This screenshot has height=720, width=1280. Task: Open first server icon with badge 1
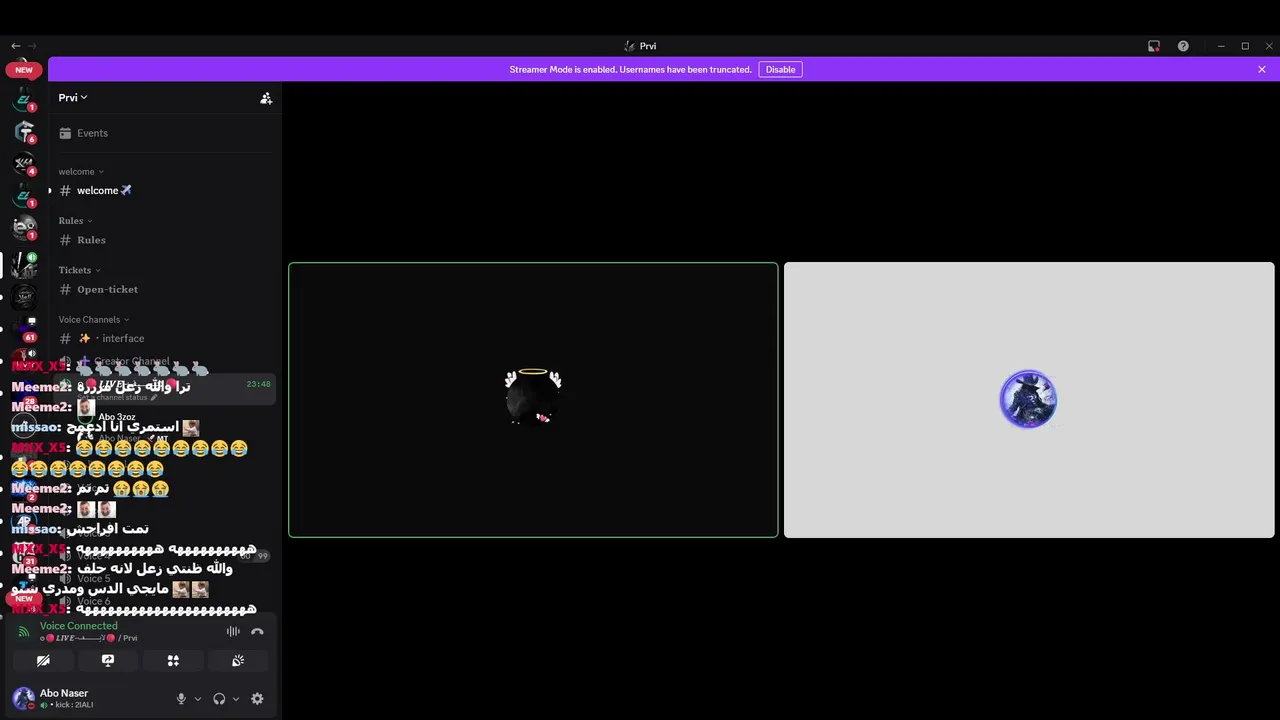[24, 99]
